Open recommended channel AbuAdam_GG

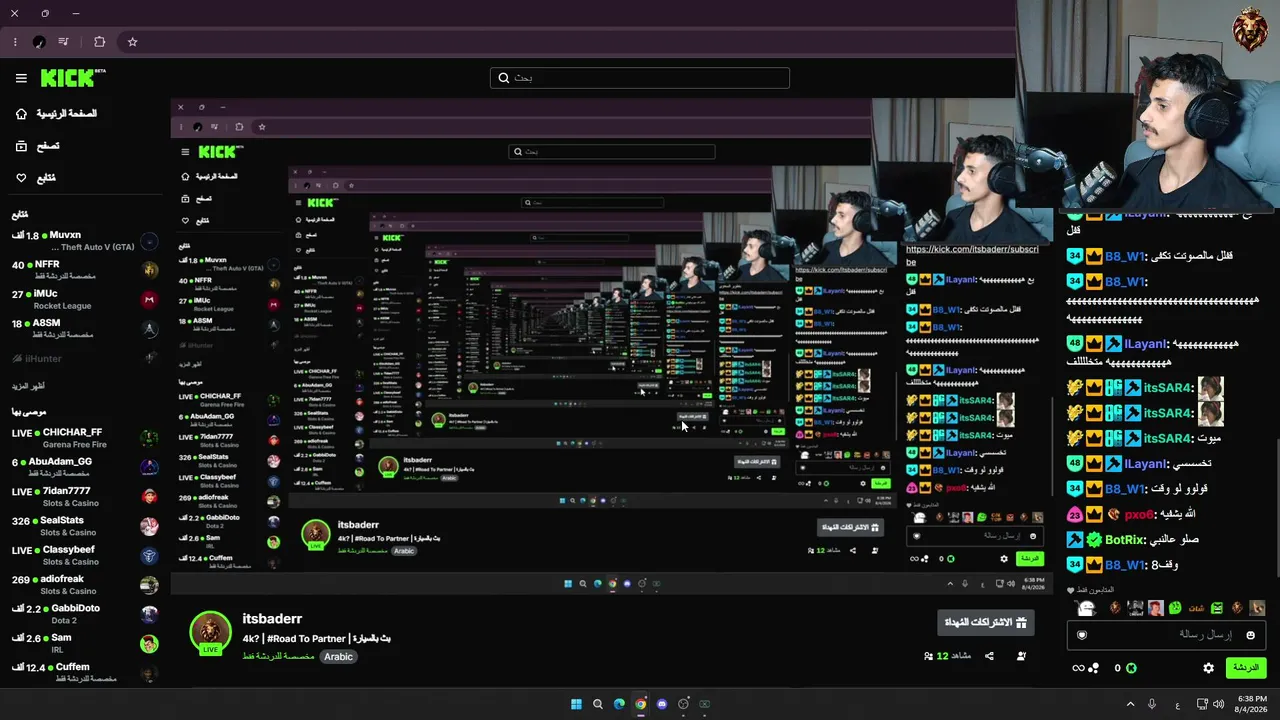coord(85,467)
